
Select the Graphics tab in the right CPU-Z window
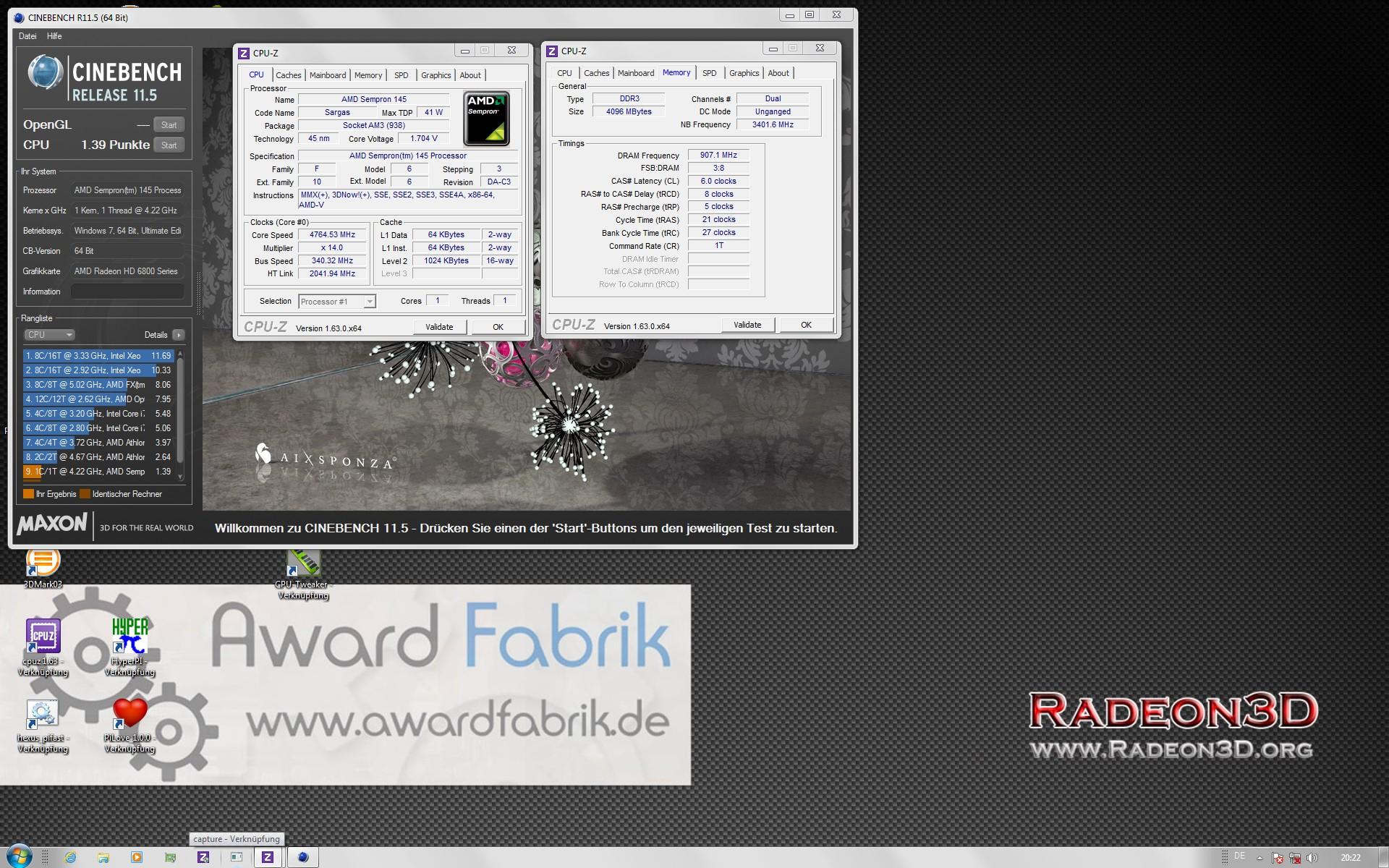point(744,73)
